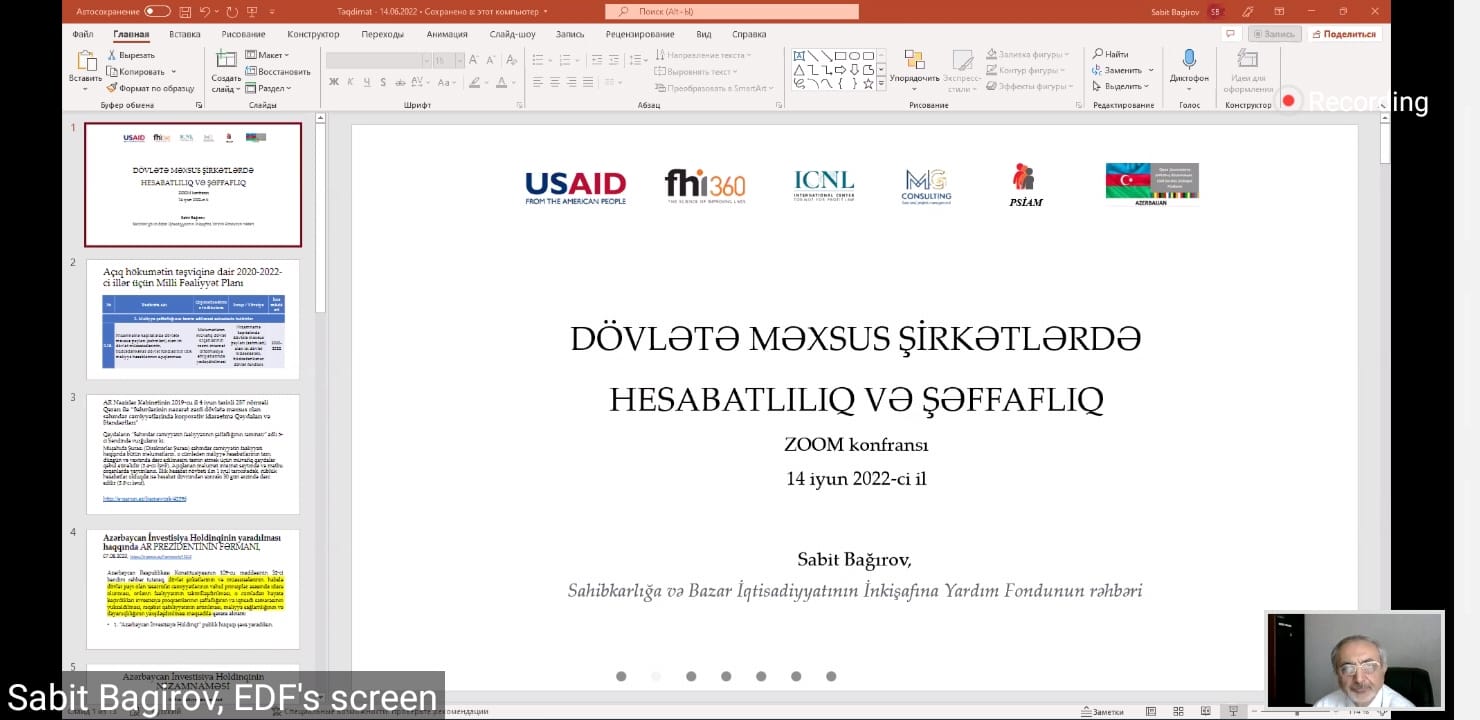1480x720 pixels.
Task: Click Вырезать (cut) button
Action: pyautogui.click(x=131, y=55)
